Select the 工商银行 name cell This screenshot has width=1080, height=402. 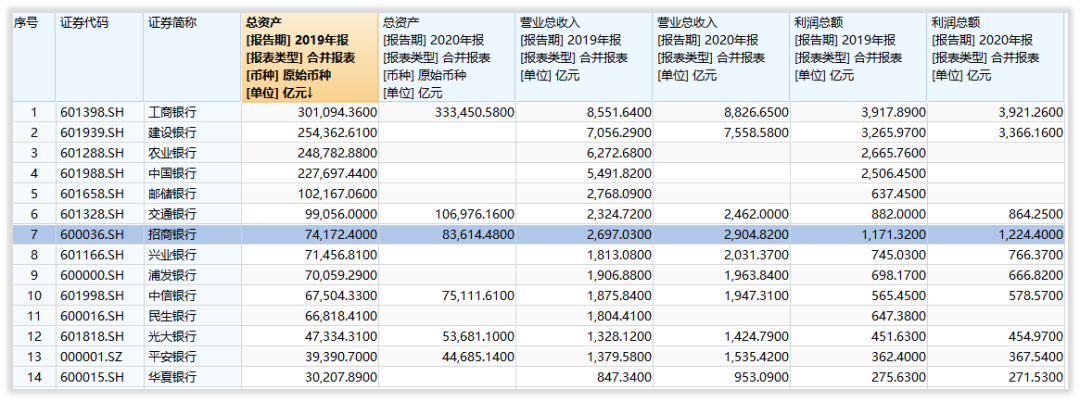pos(192,112)
